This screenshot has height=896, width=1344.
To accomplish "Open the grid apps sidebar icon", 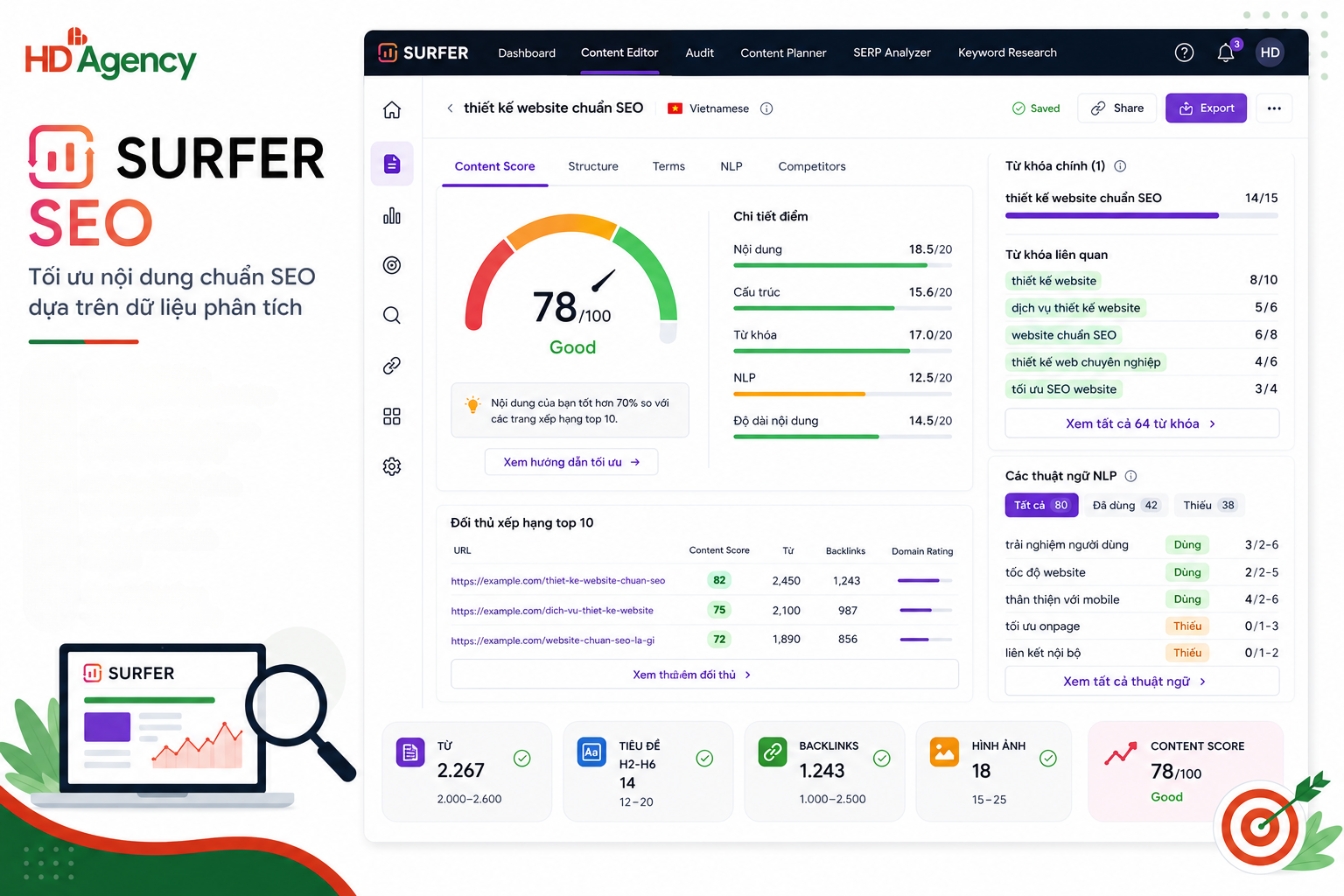I will (x=392, y=416).
